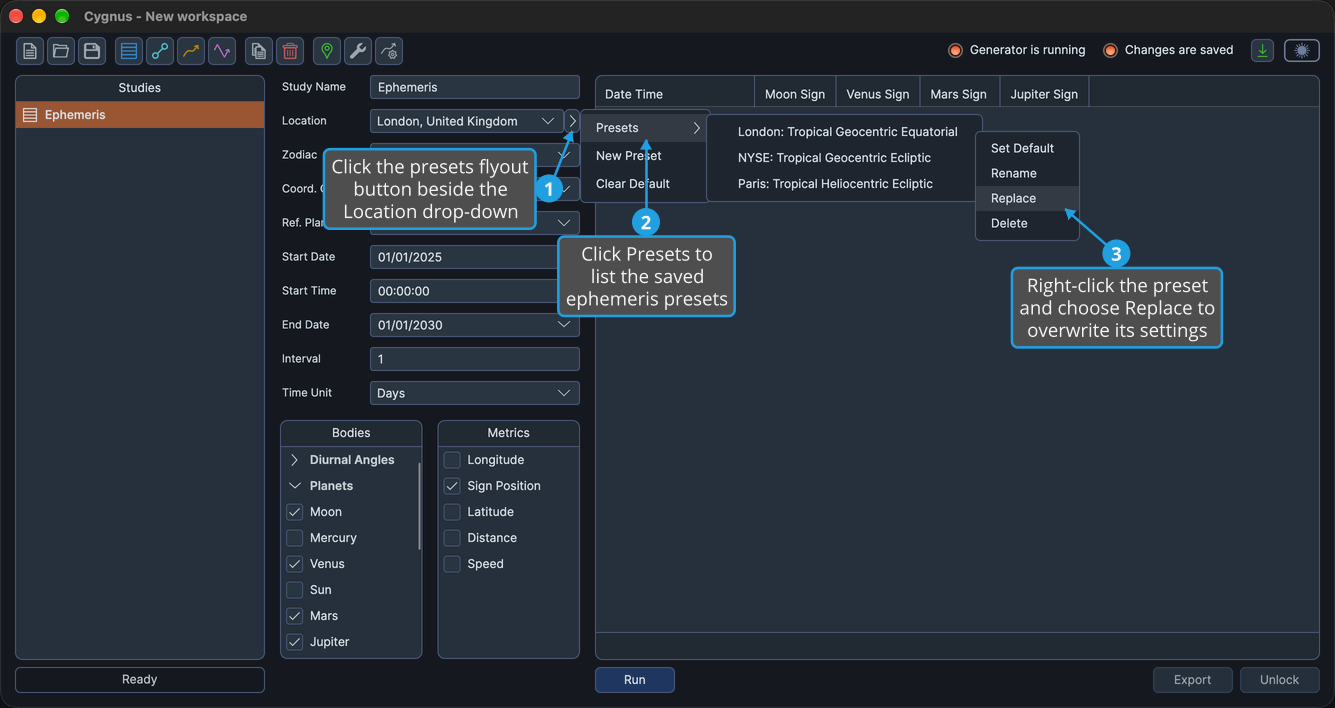Click the table icon beside Ephemeris study
The width and height of the screenshot is (1335, 708).
[x=30, y=115]
